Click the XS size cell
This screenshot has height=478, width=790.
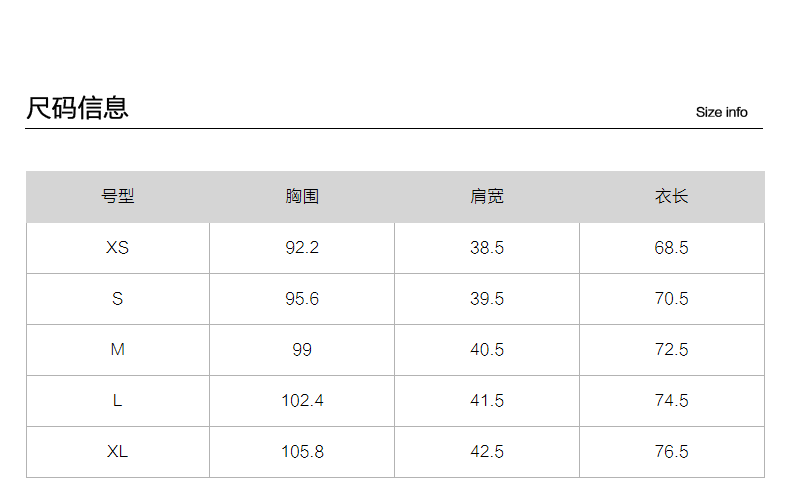point(118,248)
